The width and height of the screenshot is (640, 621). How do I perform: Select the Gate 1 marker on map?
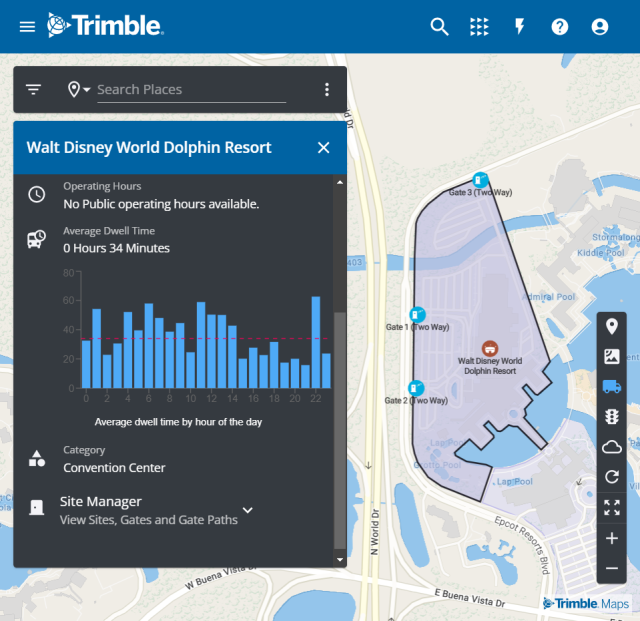coord(417,315)
